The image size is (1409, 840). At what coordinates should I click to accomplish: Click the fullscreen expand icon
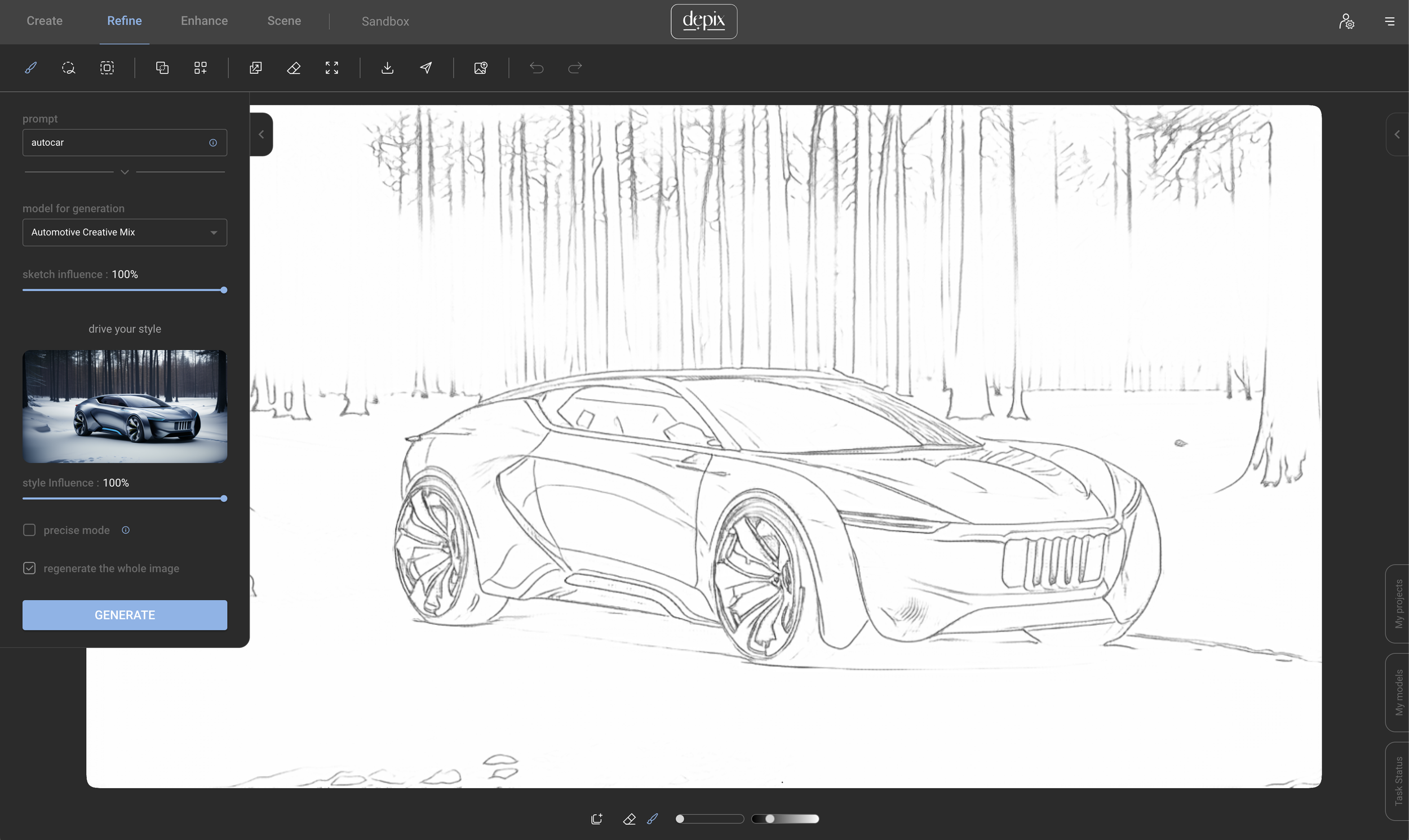(332, 68)
